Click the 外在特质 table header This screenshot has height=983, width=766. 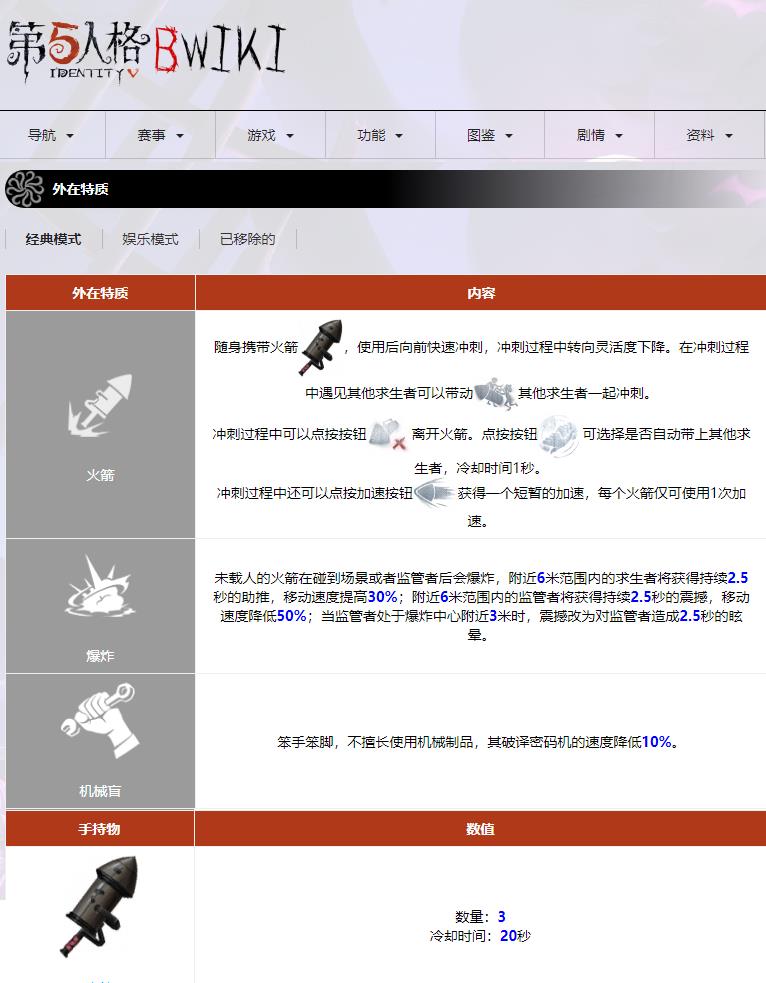click(100, 293)
